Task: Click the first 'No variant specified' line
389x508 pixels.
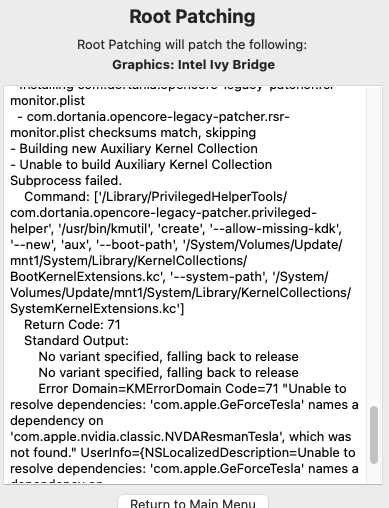Action: tap(169, 357)
